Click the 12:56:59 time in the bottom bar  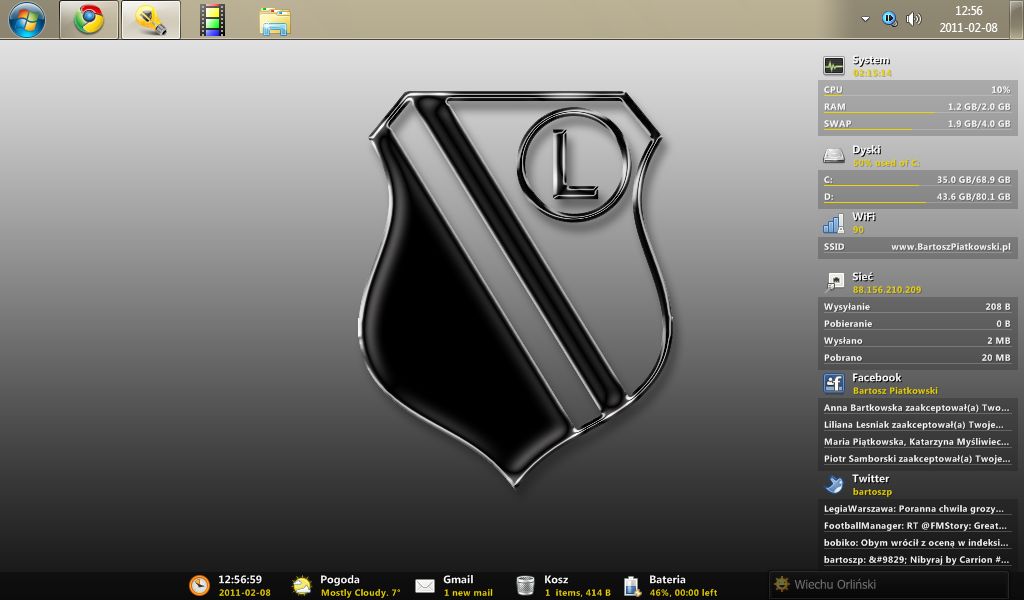click(240, 579)
